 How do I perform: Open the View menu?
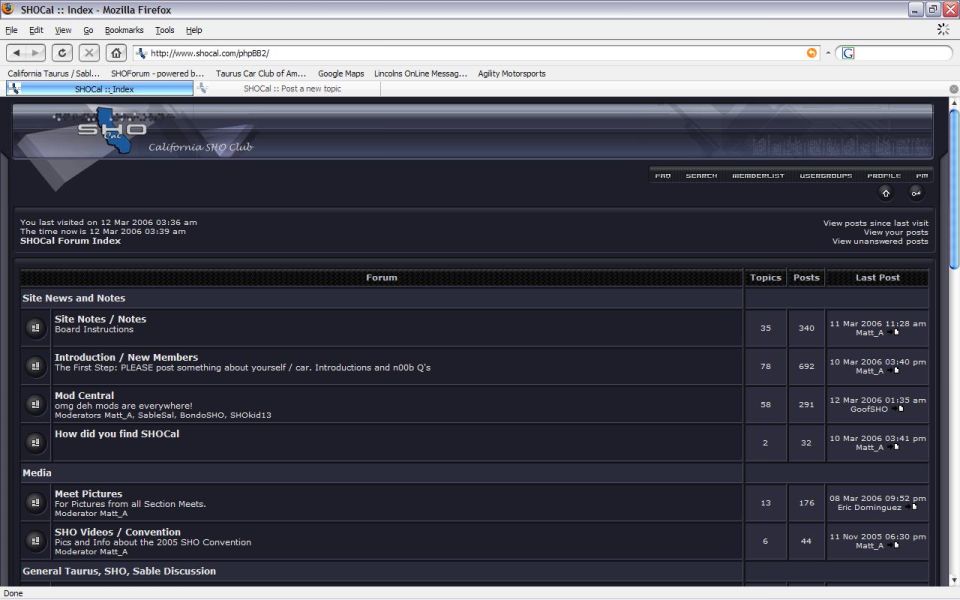coord(63,30)
